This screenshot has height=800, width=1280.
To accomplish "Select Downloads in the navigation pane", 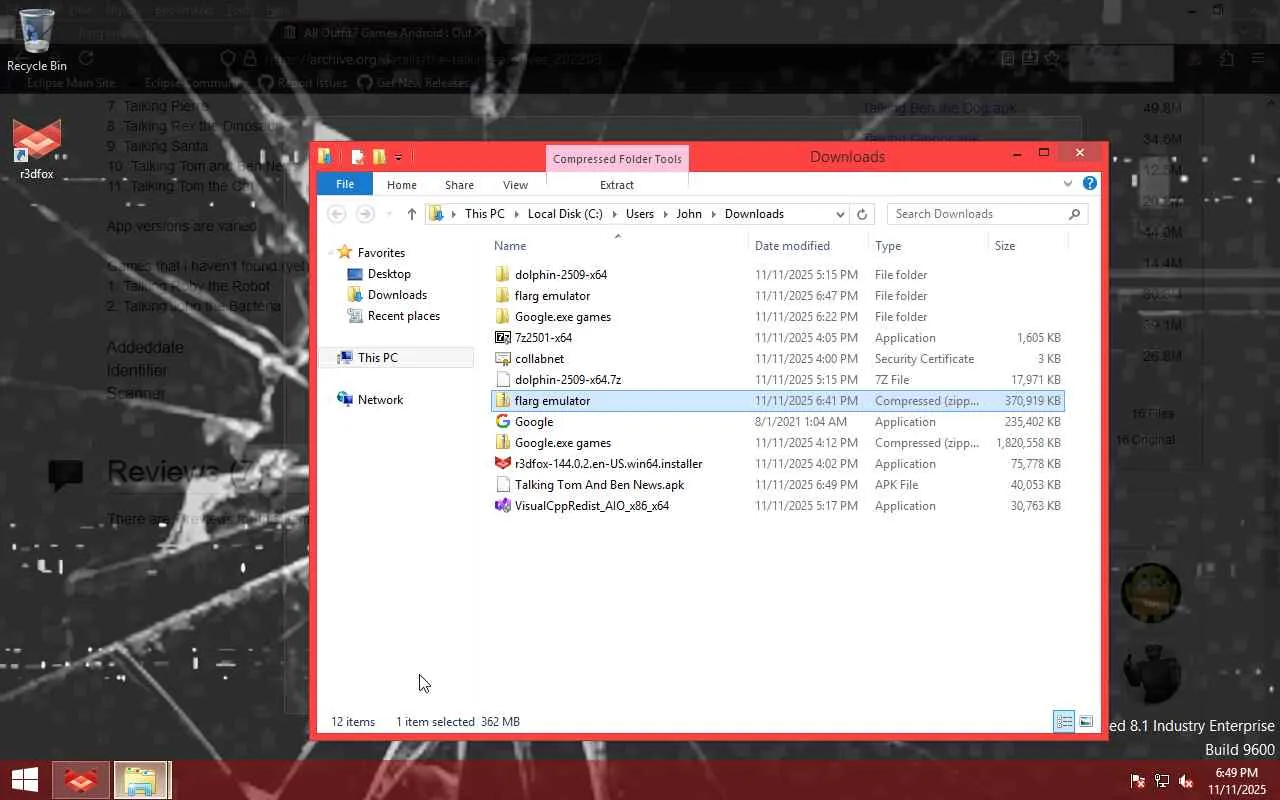I will [x=397, y=295].
